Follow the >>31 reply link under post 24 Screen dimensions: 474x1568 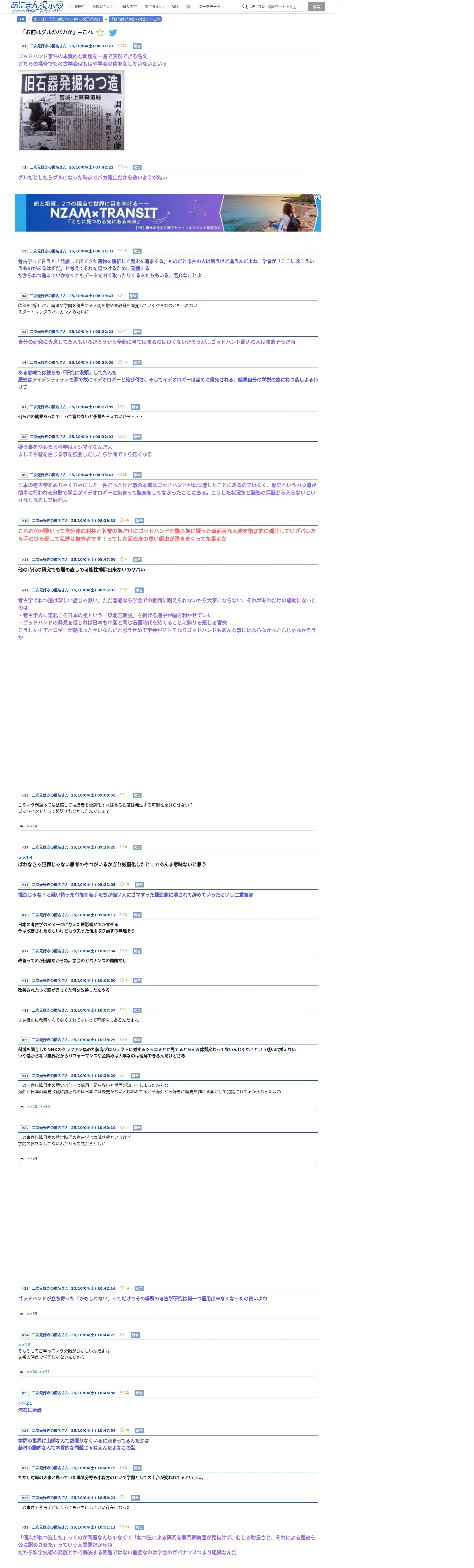point(44,1372)
